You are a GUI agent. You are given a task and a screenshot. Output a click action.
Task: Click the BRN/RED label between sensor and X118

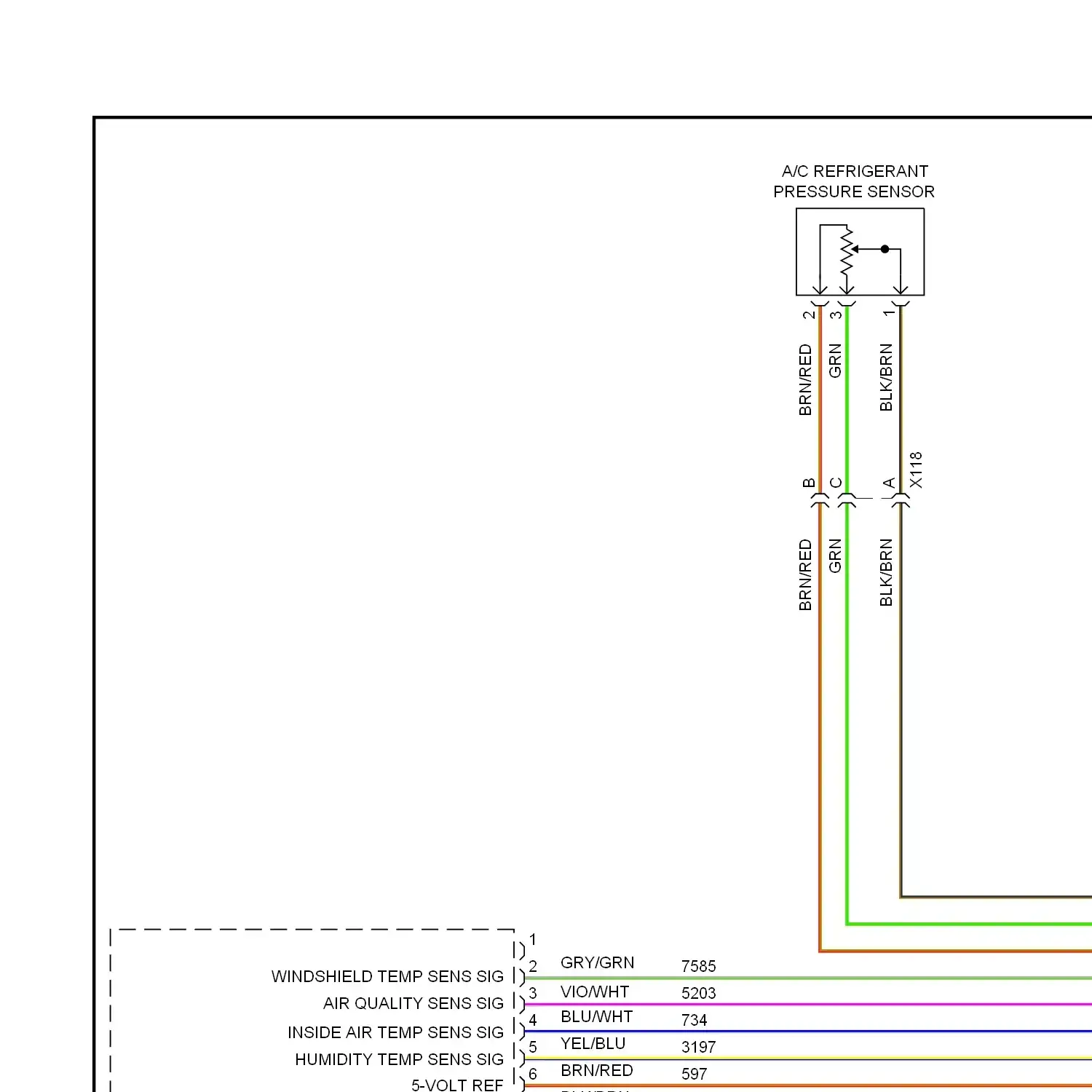tap(805, 379)
